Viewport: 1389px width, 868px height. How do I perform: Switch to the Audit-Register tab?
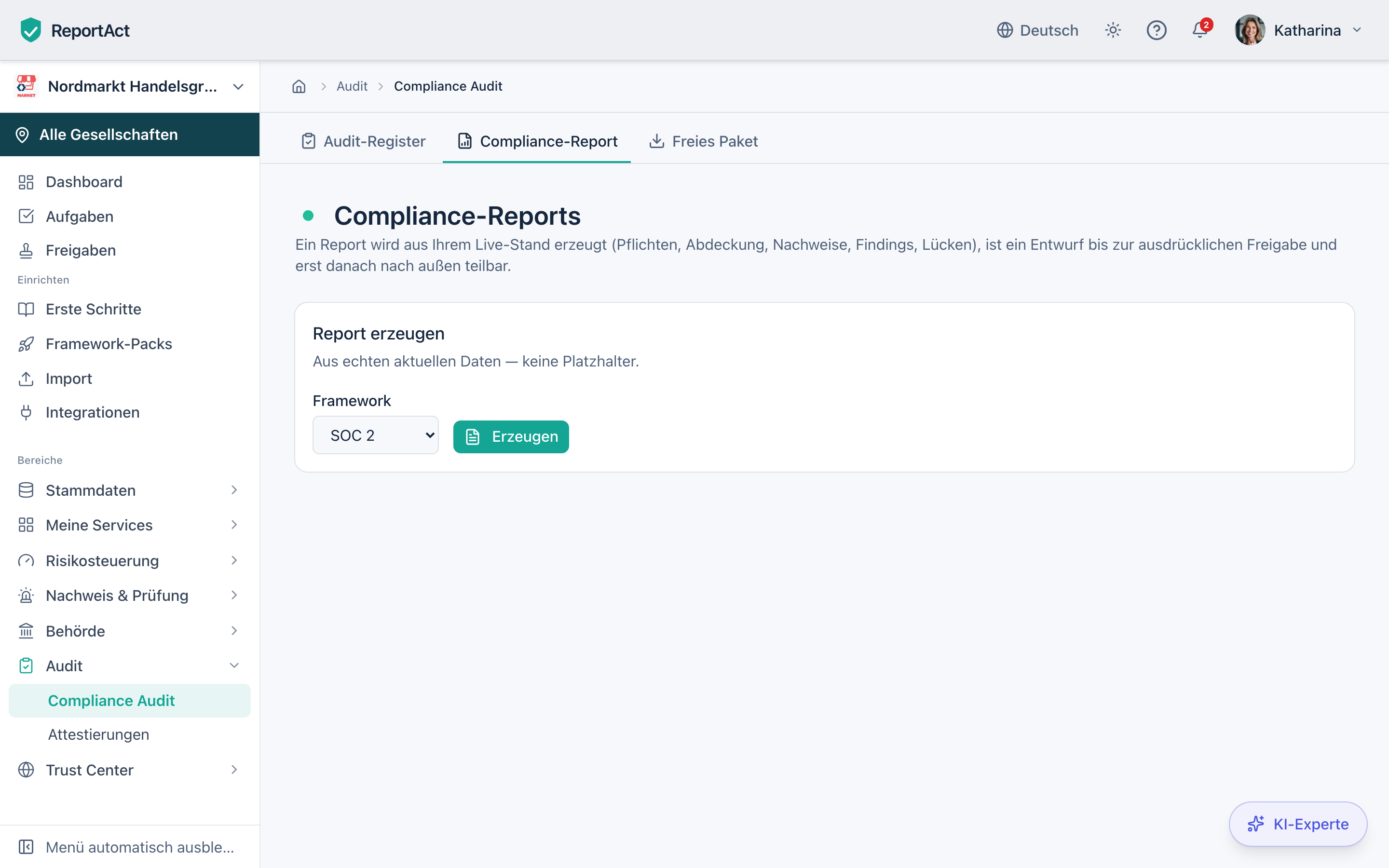(363, 141)
